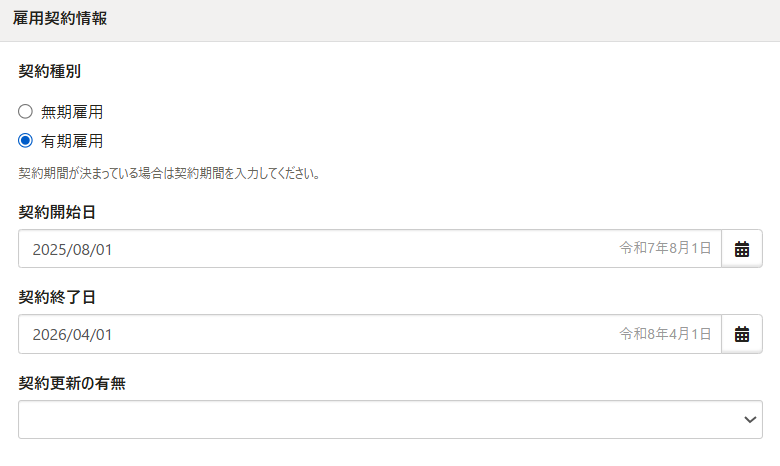
Task: Click the 契約終了日 field label
Action: (57, 297)
